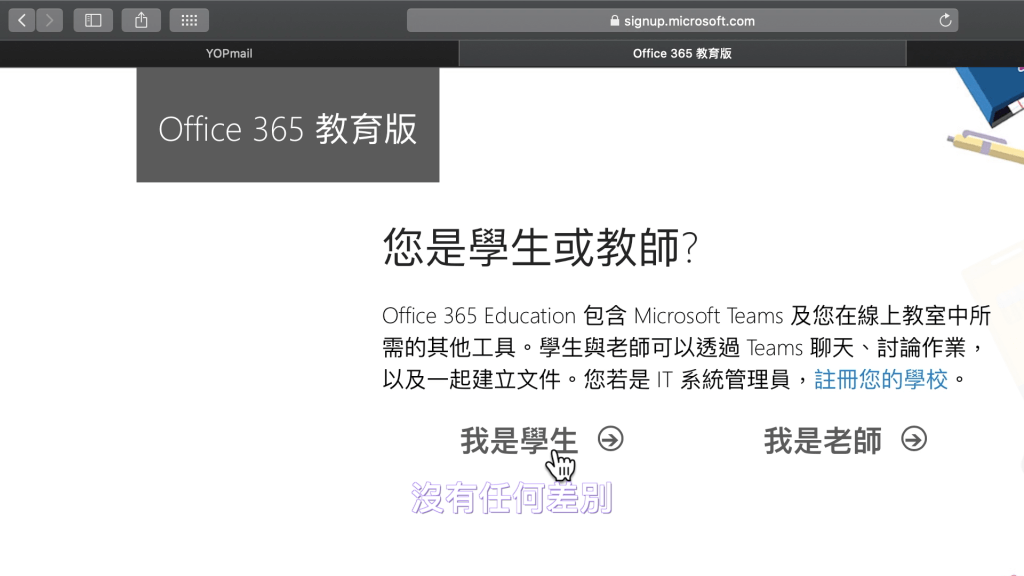
Task: Click Safari's forward navigation arrow
Action: pos(50,20)
